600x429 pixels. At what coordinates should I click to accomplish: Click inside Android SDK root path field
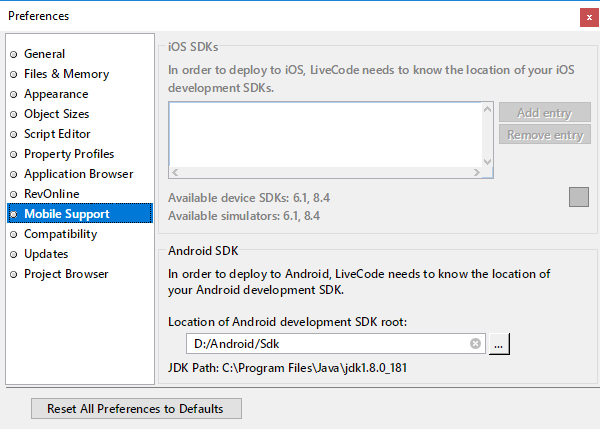[320, 344]
